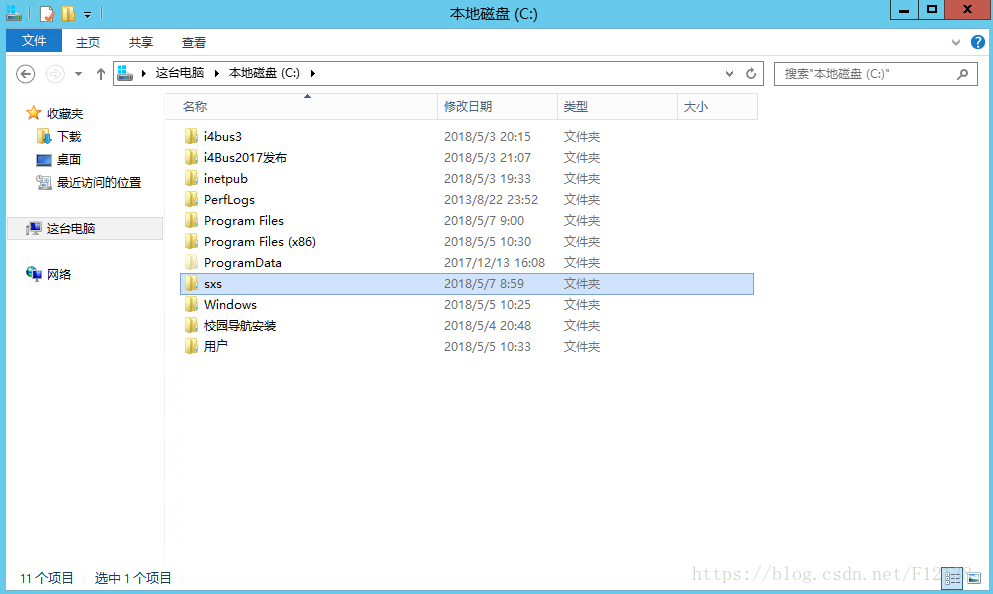Refresh the current folder view
This screenshot has width=993, height=594.
click(x=752, y=74)
